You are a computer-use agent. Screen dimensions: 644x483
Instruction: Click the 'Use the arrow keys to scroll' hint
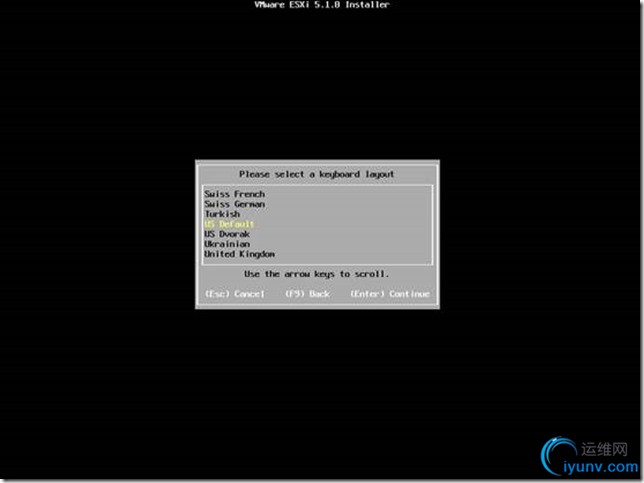[x=316, y=274]
